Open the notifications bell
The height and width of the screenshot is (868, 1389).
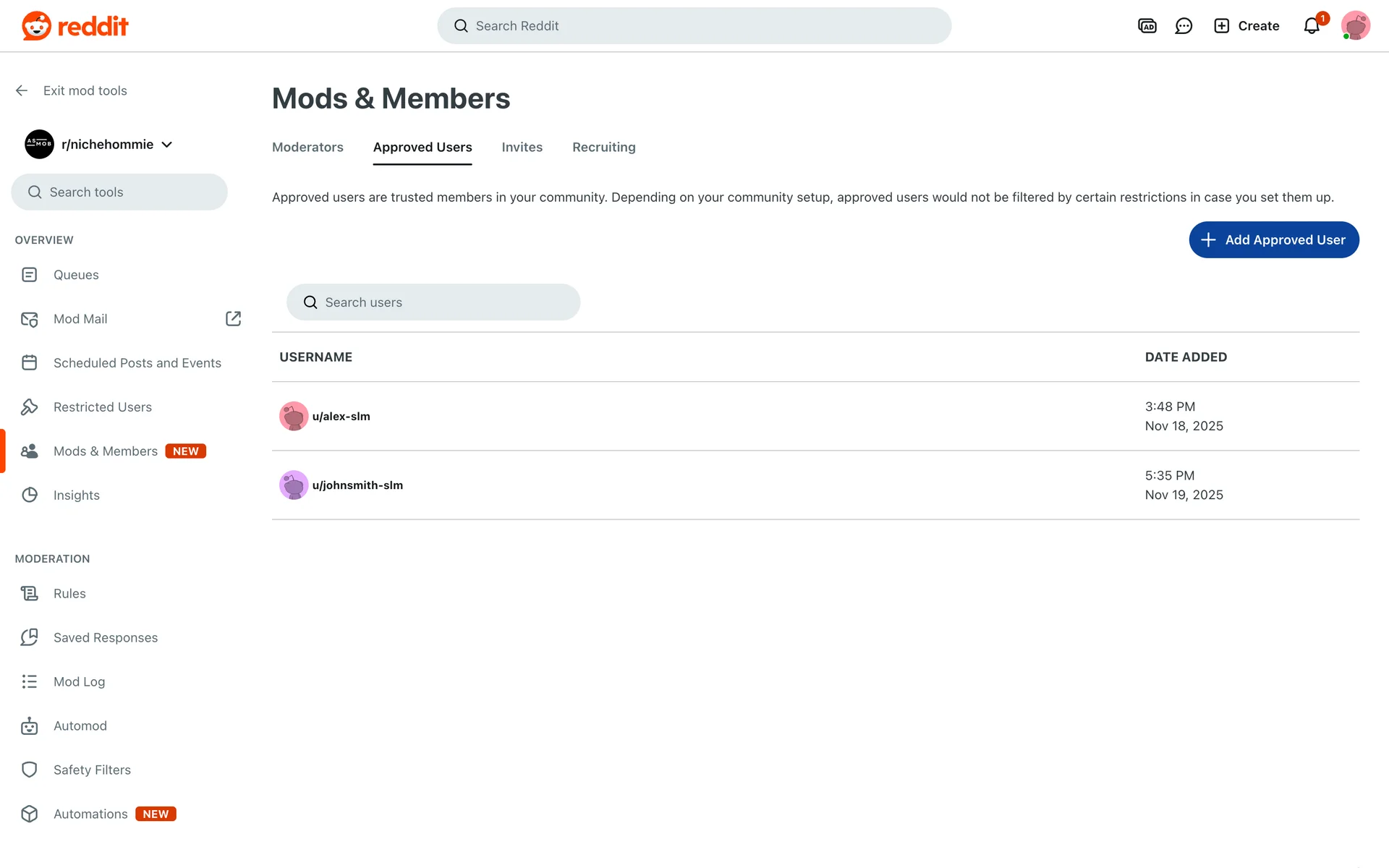coord(1312,26)
